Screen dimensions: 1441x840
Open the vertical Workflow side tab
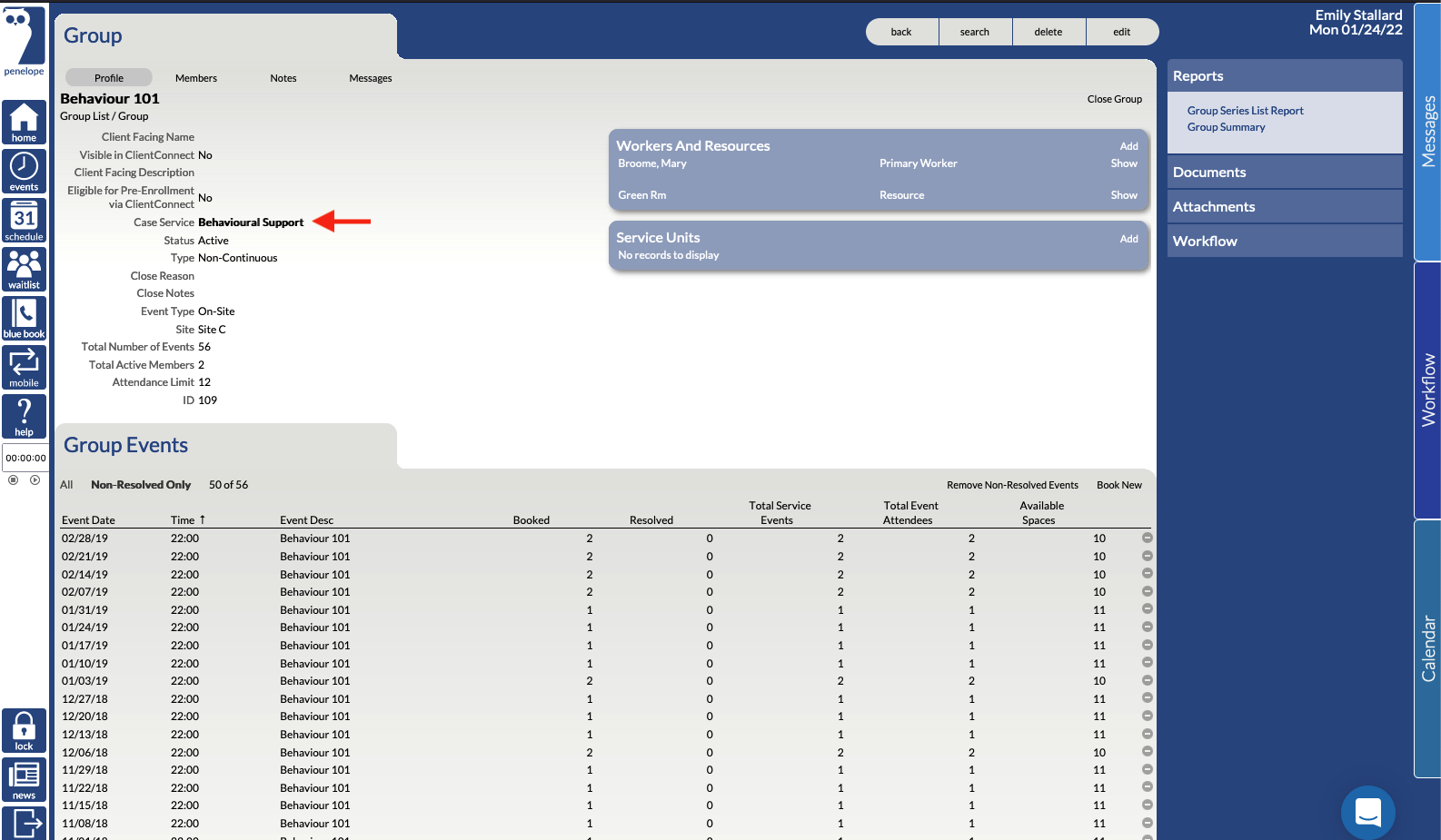(x=1428, y=390)
